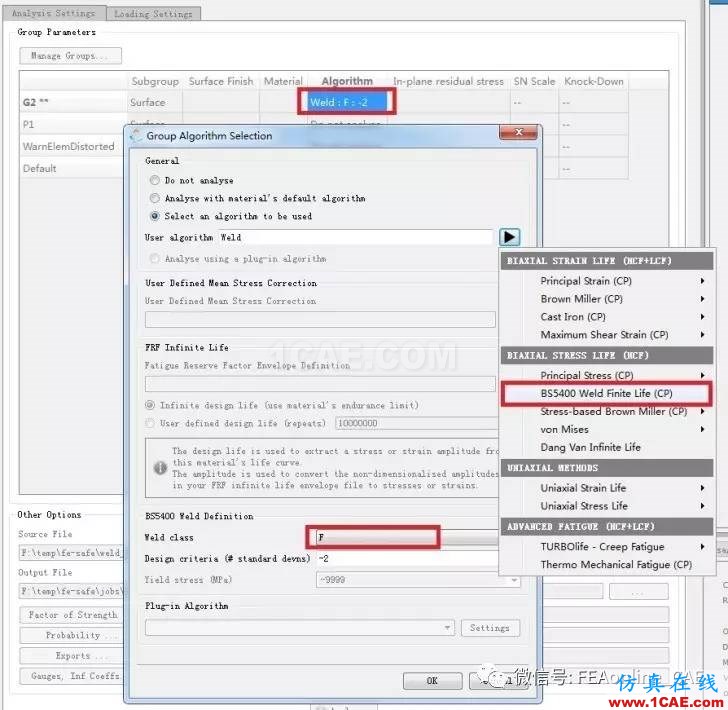This screenshot has width=728, height=710.
Task: Select Thermo Mechanical Fatigue (CP)
Action: pyautogui.click(x=606, y=565)
